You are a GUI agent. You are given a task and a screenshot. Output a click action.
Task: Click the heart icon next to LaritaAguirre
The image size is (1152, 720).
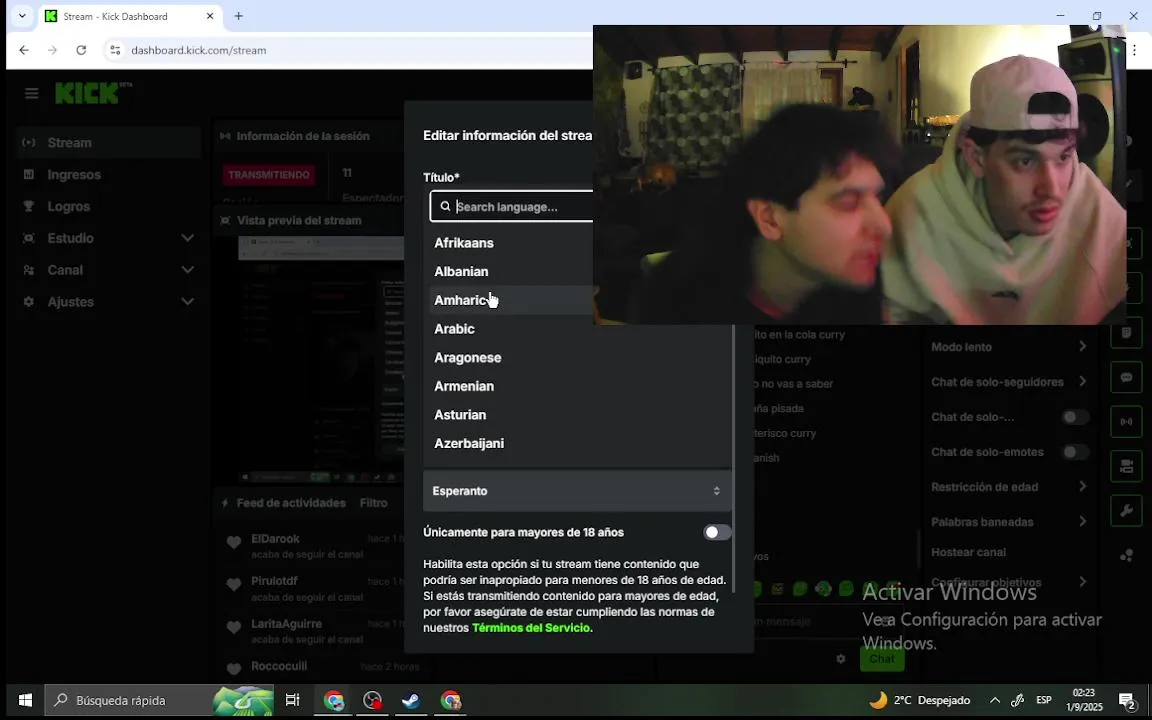(234, 627)
